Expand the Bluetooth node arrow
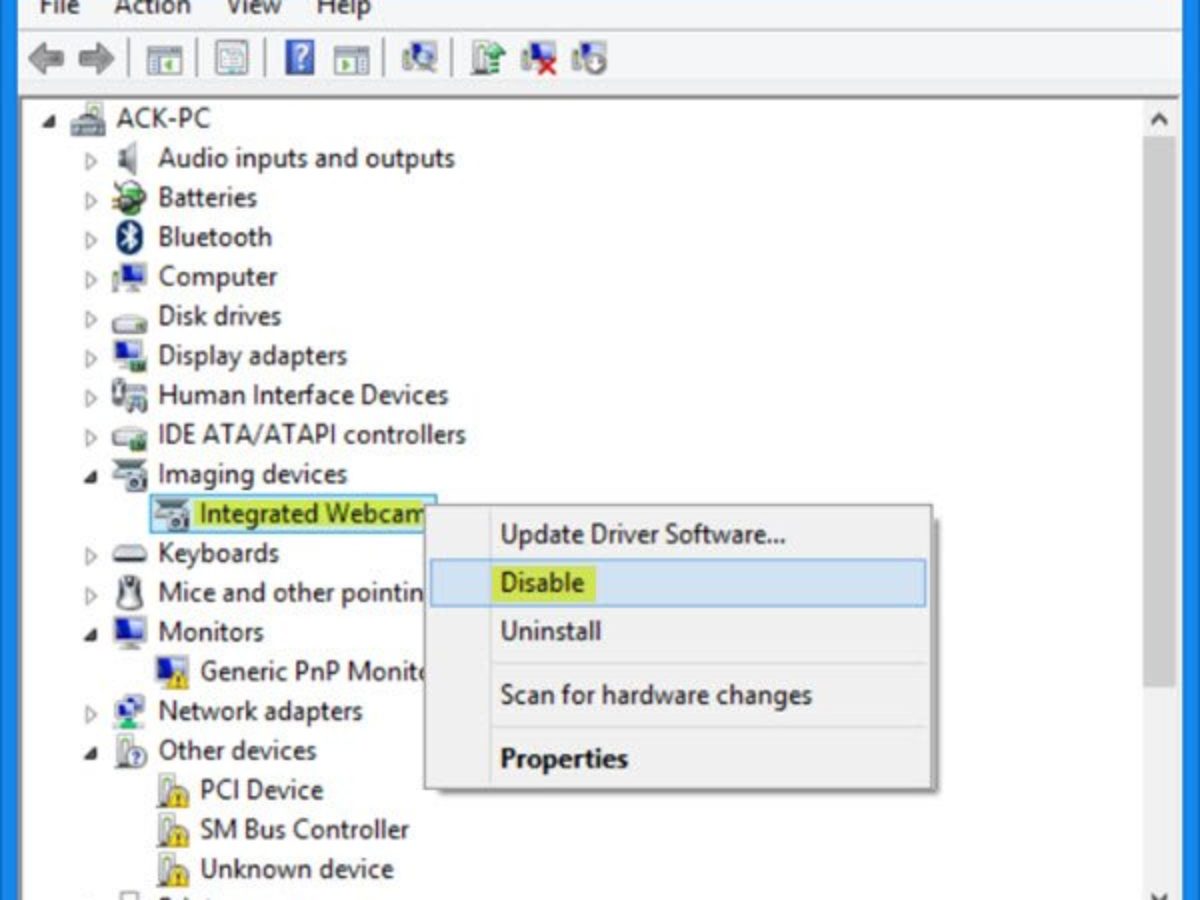The width and height of the screenshot is (1200, 900). [x=91, y=239]
